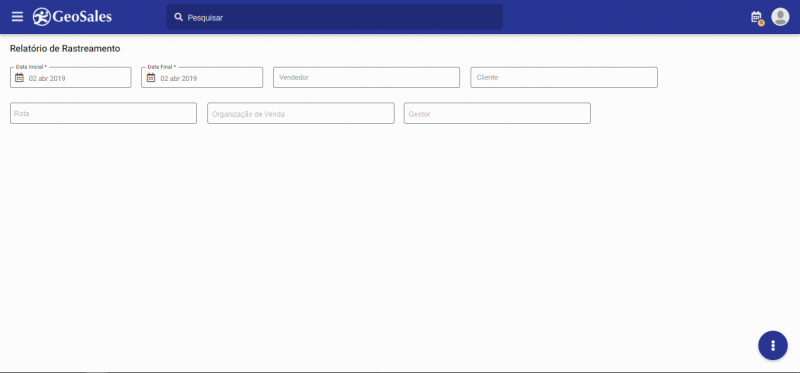Click the calendar icon in Data Final

pos(151,78)
